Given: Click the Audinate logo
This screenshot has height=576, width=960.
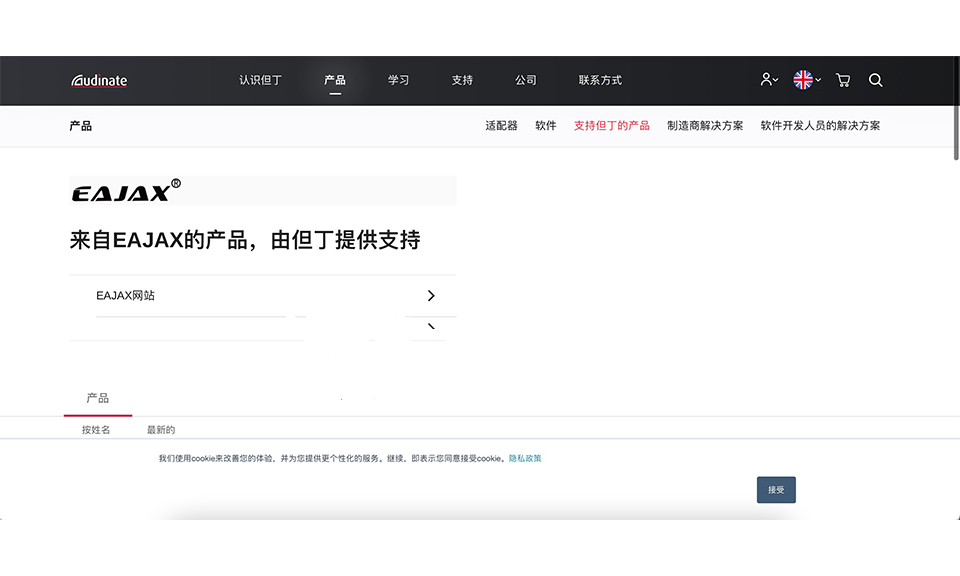Looking at the screenshot, I should pyautogui.click(x=98, y=80).
